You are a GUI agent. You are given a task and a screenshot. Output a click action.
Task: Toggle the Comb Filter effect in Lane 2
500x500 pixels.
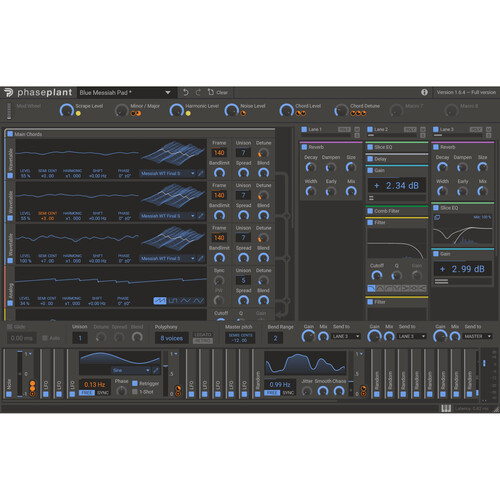coord(370,211)
